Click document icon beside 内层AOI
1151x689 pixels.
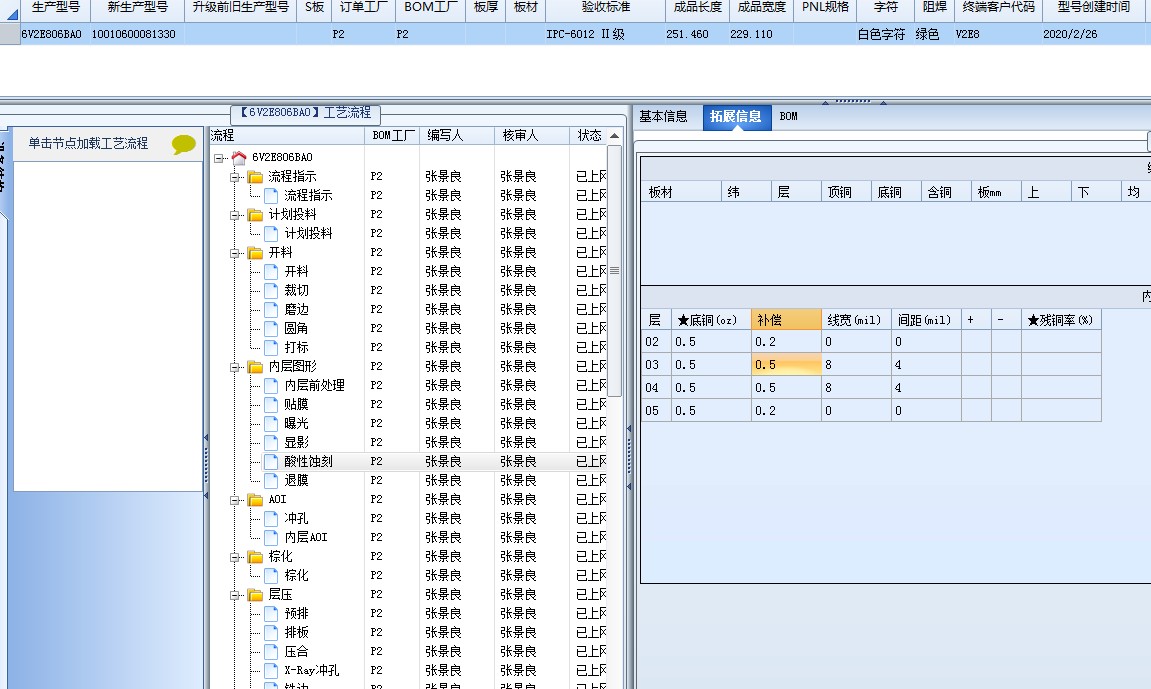click(271, 537)
